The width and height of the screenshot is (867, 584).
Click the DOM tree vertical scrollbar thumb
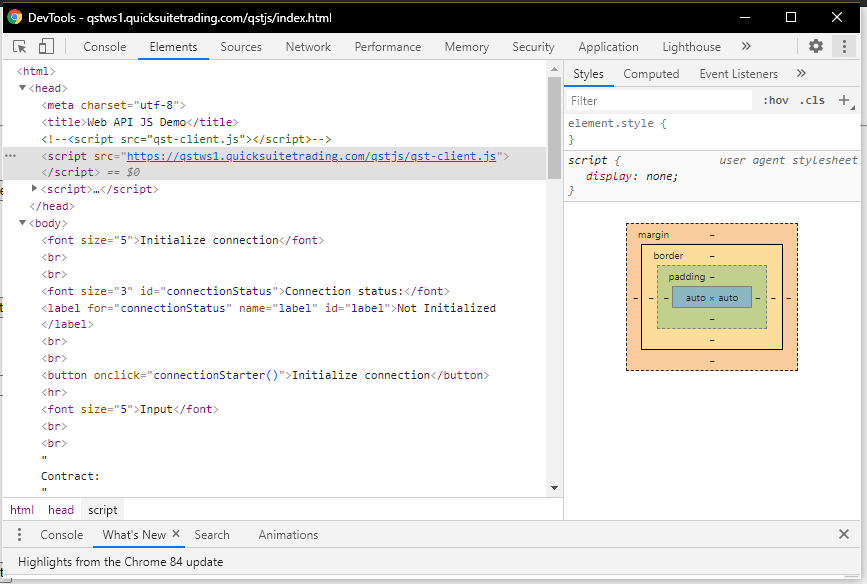555,128
